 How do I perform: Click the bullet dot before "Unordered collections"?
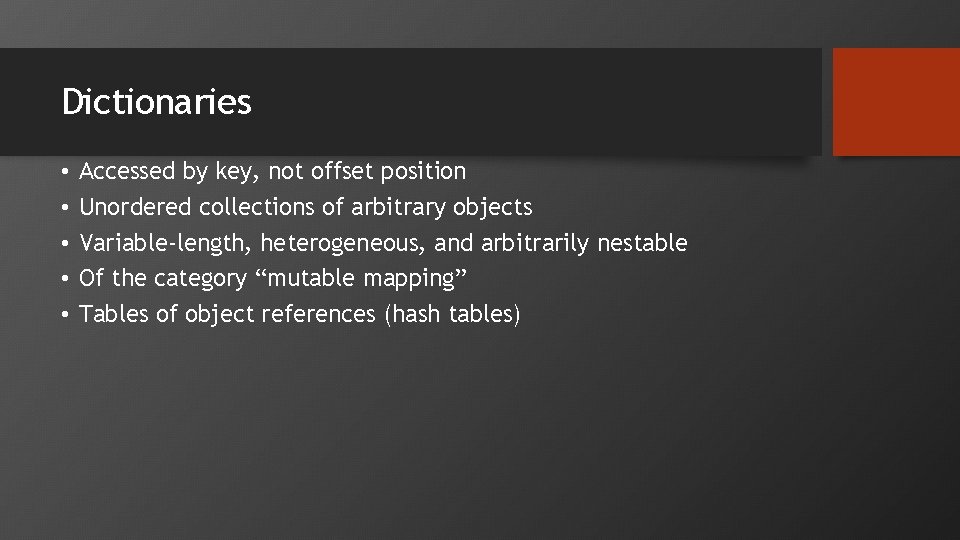tap(63, 208)
